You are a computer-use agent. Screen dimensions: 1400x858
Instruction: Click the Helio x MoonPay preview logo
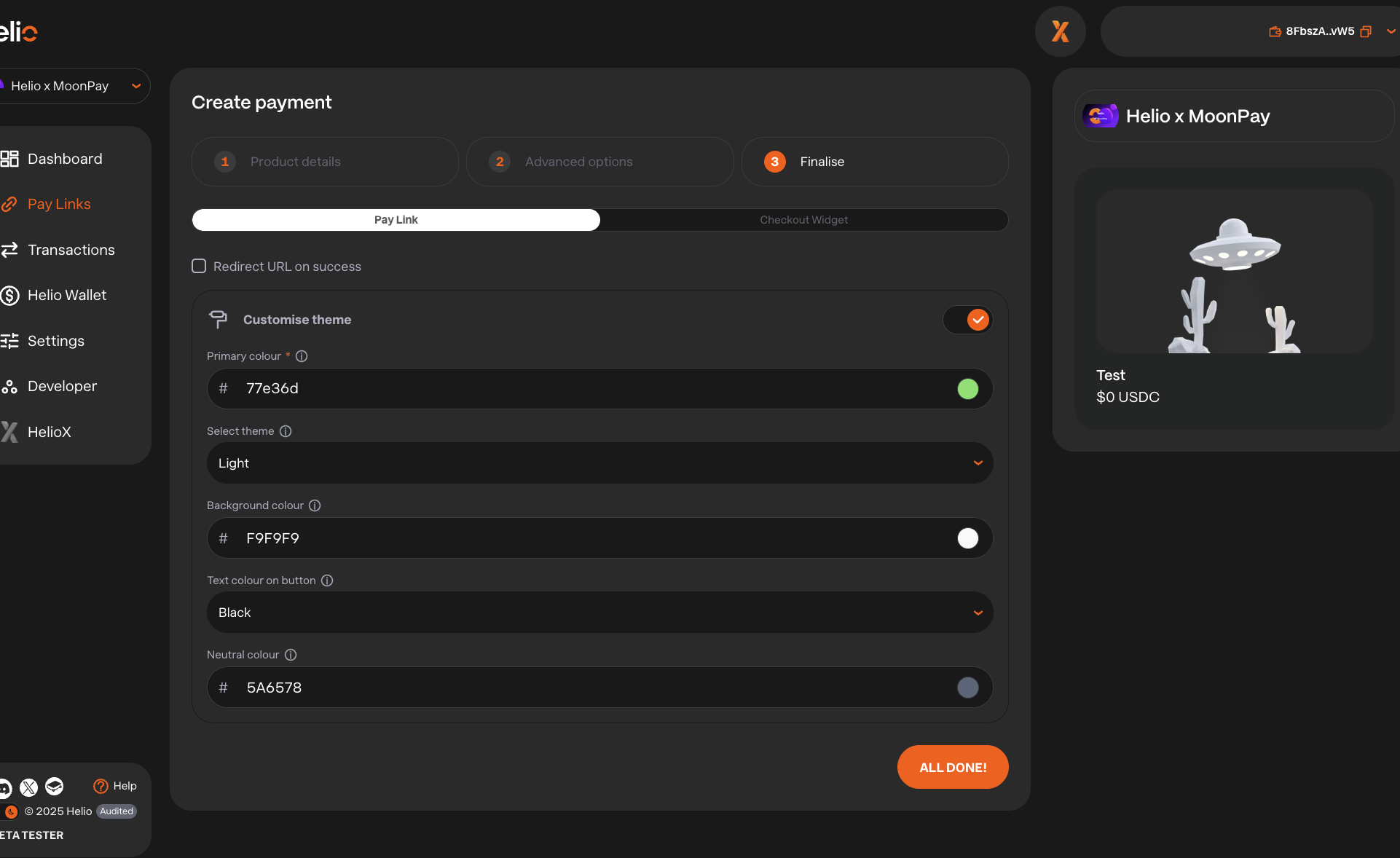pyautogui.click(x=1100, y=116)
